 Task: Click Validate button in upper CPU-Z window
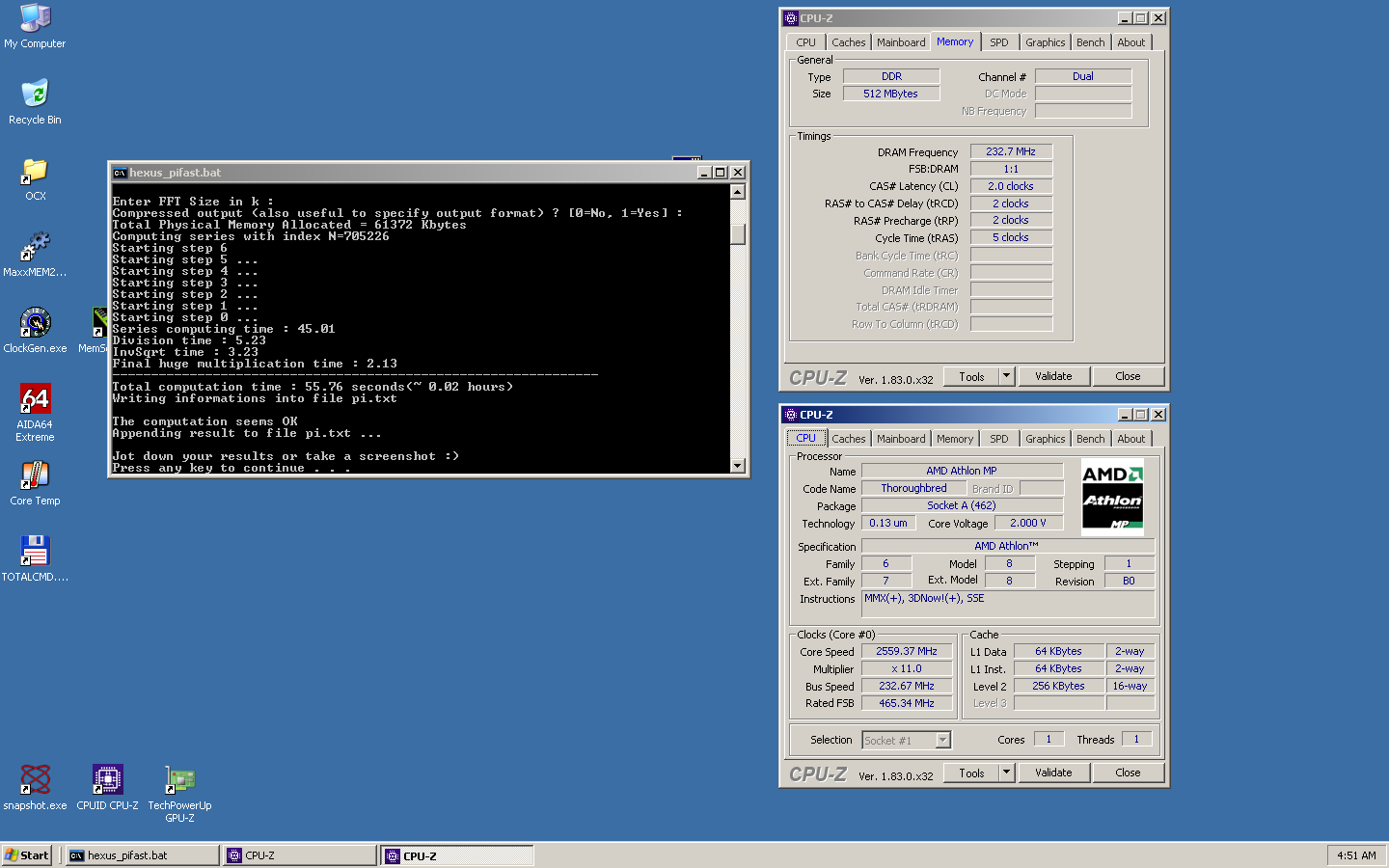coord(1053,376)
